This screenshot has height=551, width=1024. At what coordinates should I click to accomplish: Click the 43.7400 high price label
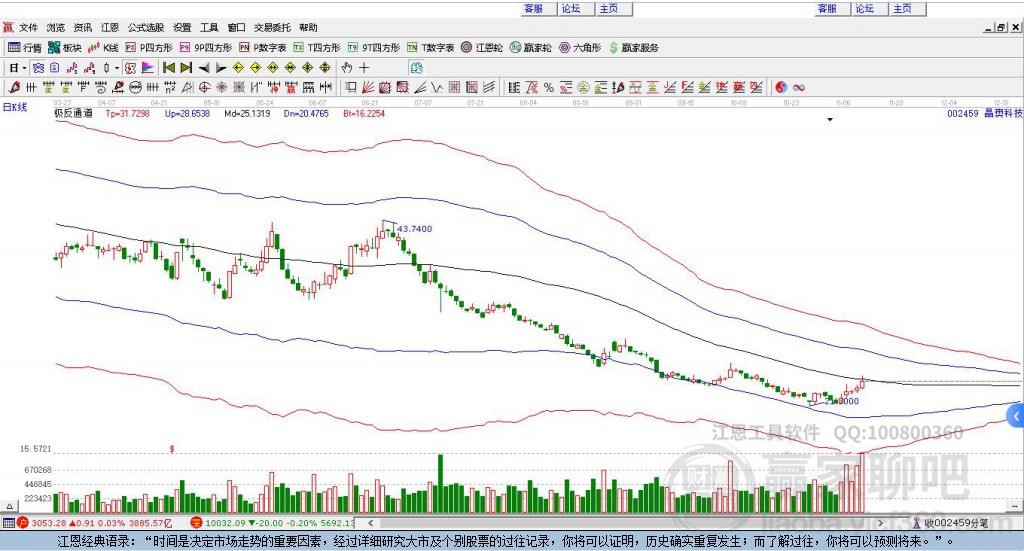(x=415, y=229)
